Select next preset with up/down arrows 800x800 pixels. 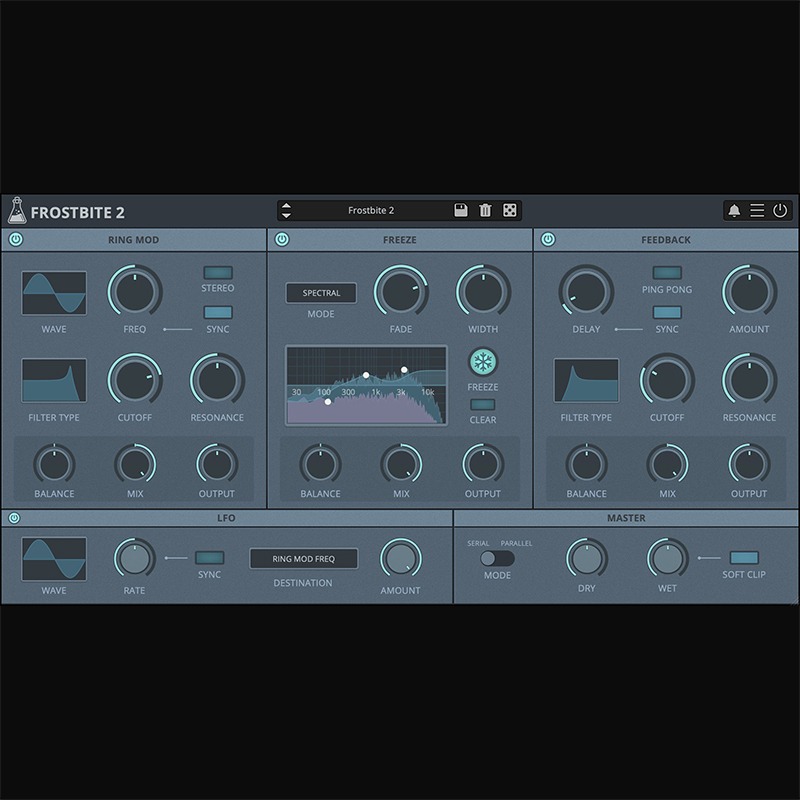tap(286, 210)
